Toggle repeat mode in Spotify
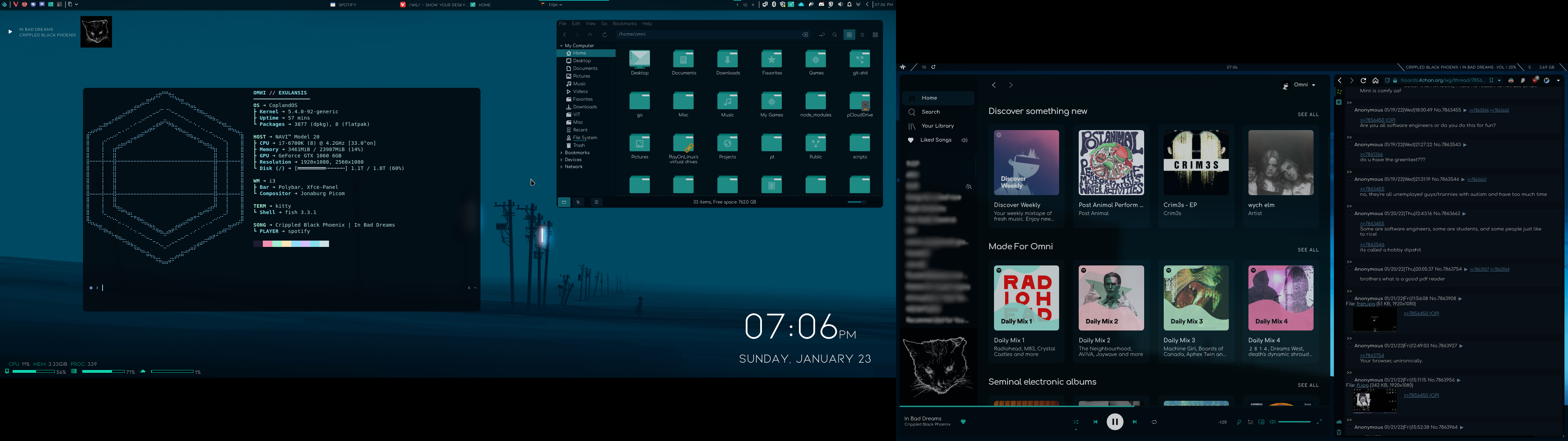Screen dimensions: 1568x441 coord(1154,422)
